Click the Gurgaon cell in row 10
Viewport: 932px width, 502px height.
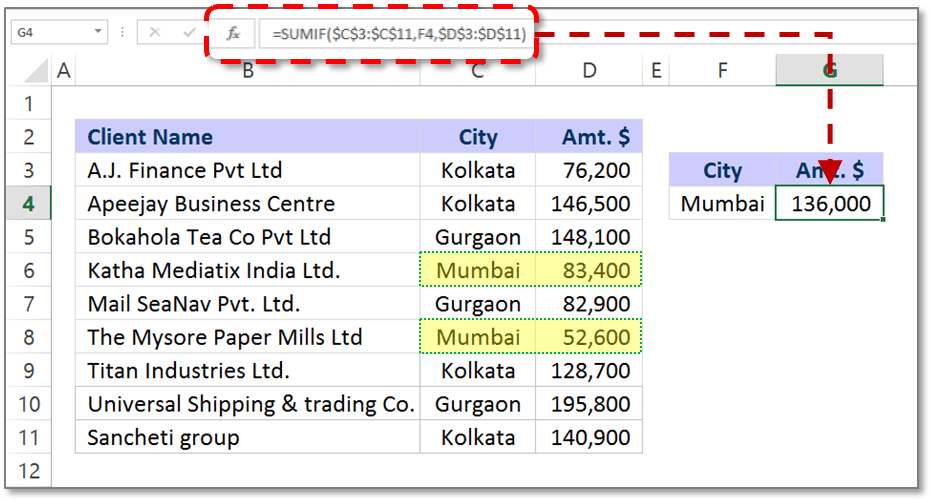(x=477, y=404)
